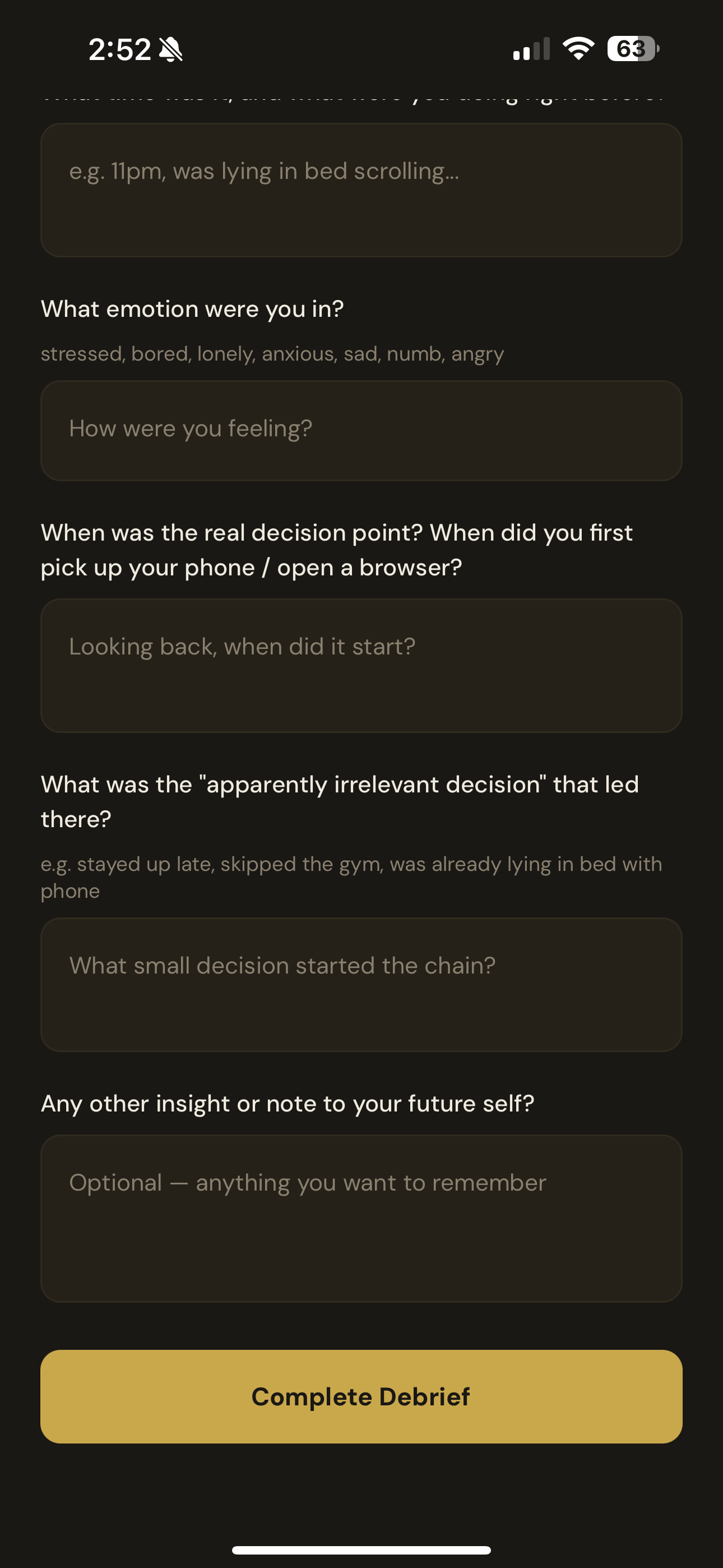This screenshot has width=723, height=1568.
Task: Focus the 'How were you feeling?' field
Action: tap(361, 430)
